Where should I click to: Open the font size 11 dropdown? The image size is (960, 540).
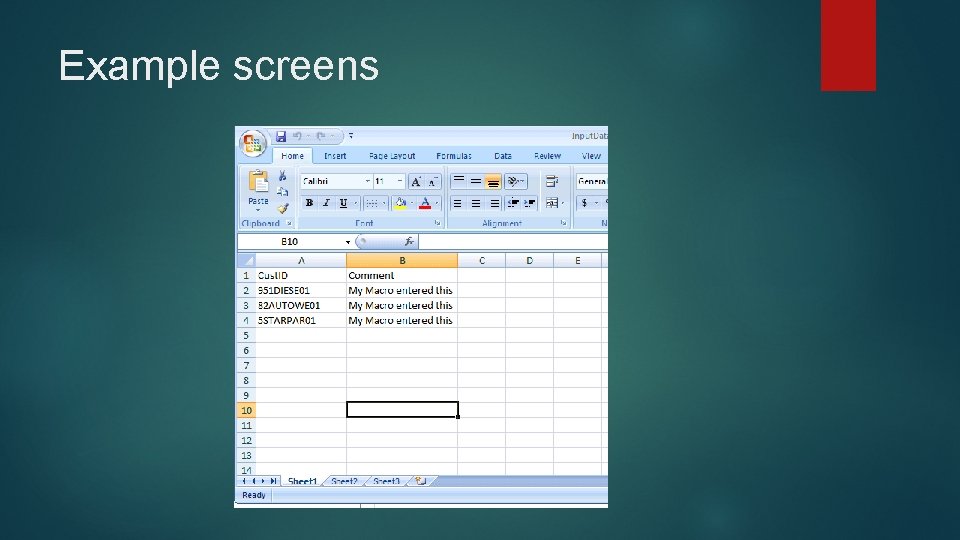pyautogui.click(x=400, y=181)
